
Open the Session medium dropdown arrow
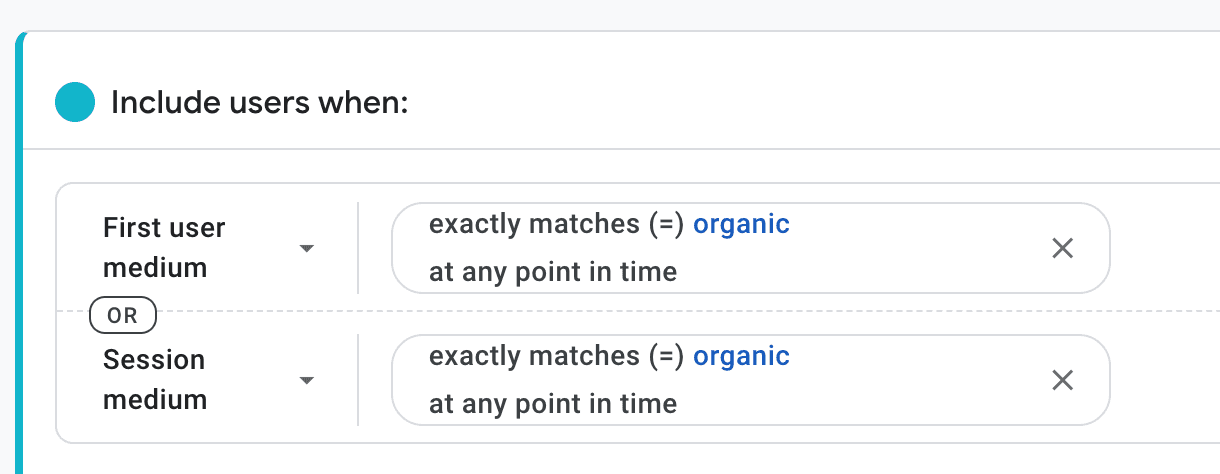(x=307, y=380)
